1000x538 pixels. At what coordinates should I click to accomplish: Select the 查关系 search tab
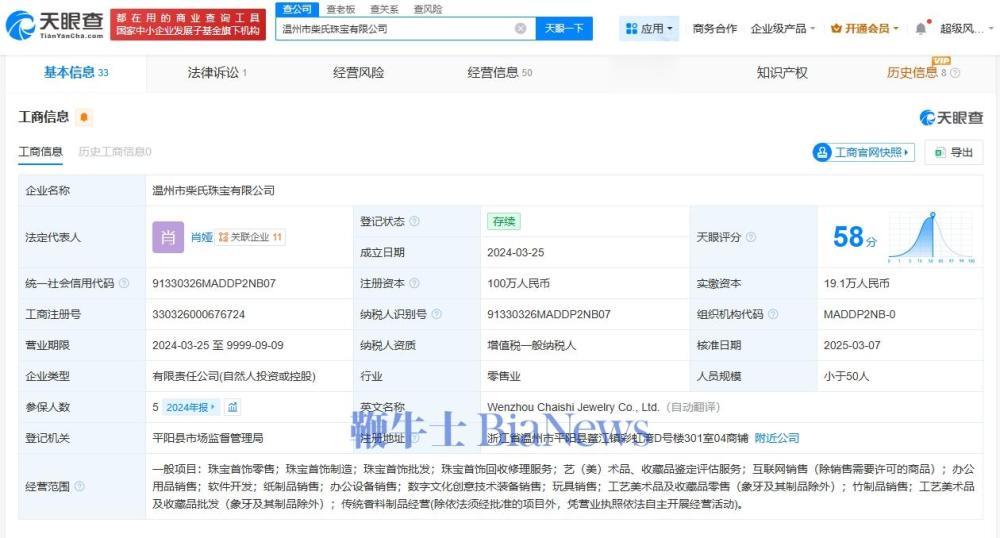384,9
